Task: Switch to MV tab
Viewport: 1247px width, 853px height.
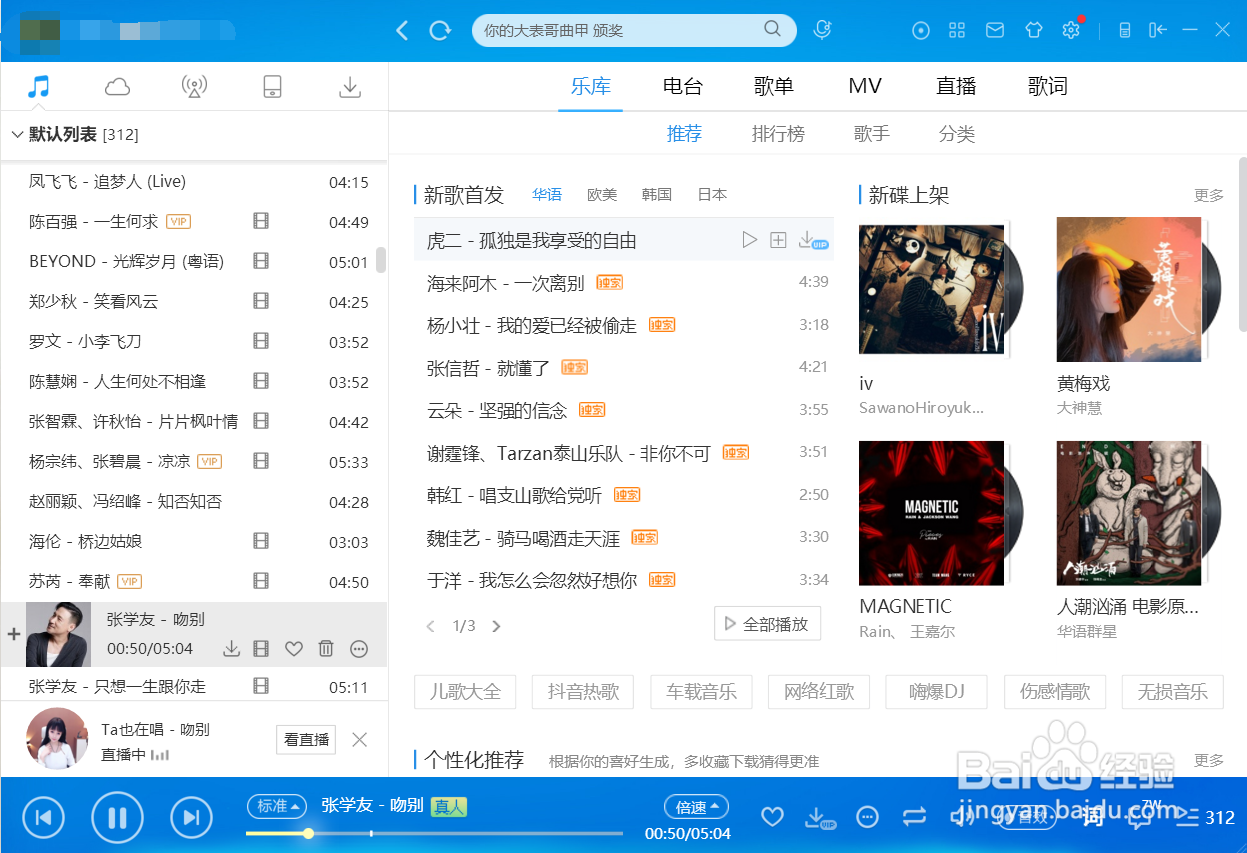Action: tap(865, 86)
